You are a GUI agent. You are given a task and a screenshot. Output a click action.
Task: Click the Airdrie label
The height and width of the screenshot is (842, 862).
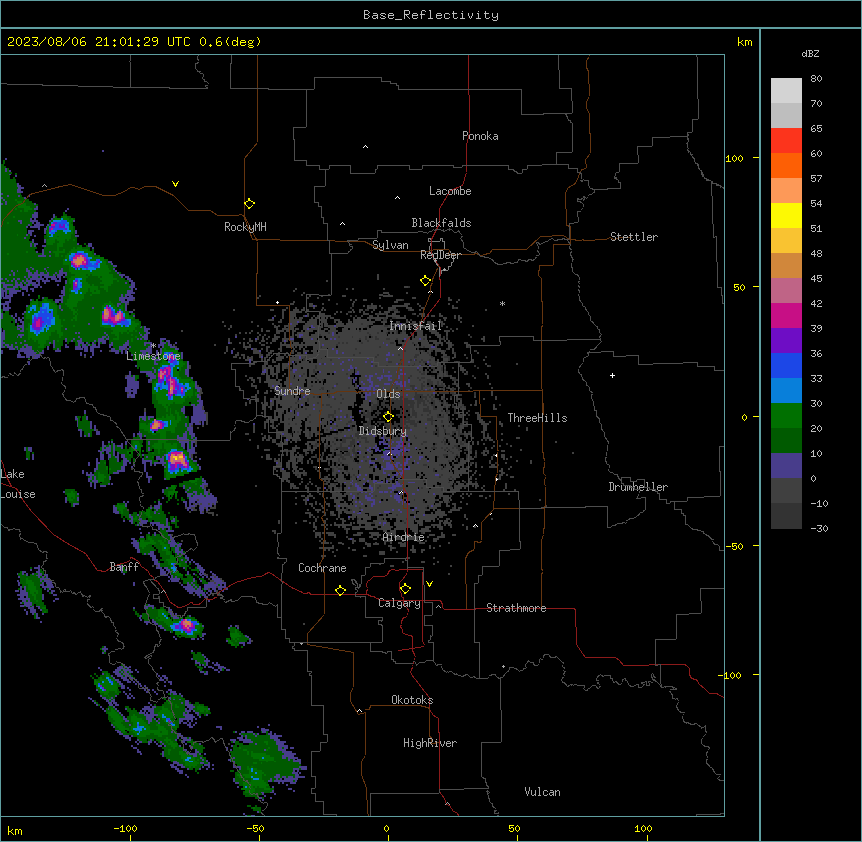point(404,537)
